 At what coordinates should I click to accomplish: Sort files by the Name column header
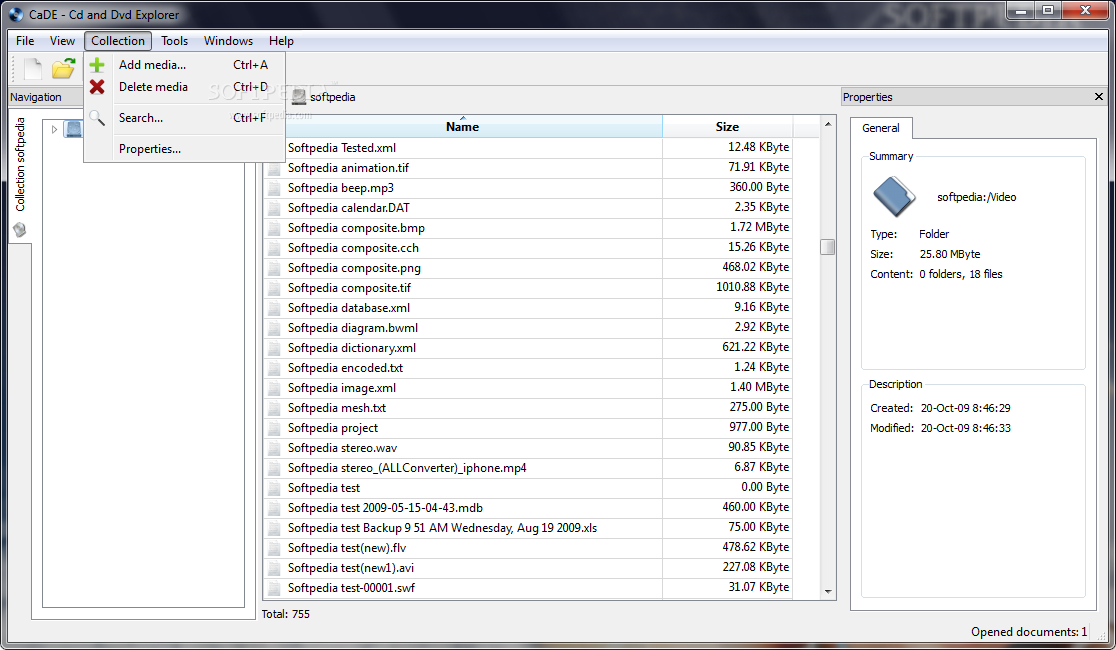(463, 127)
